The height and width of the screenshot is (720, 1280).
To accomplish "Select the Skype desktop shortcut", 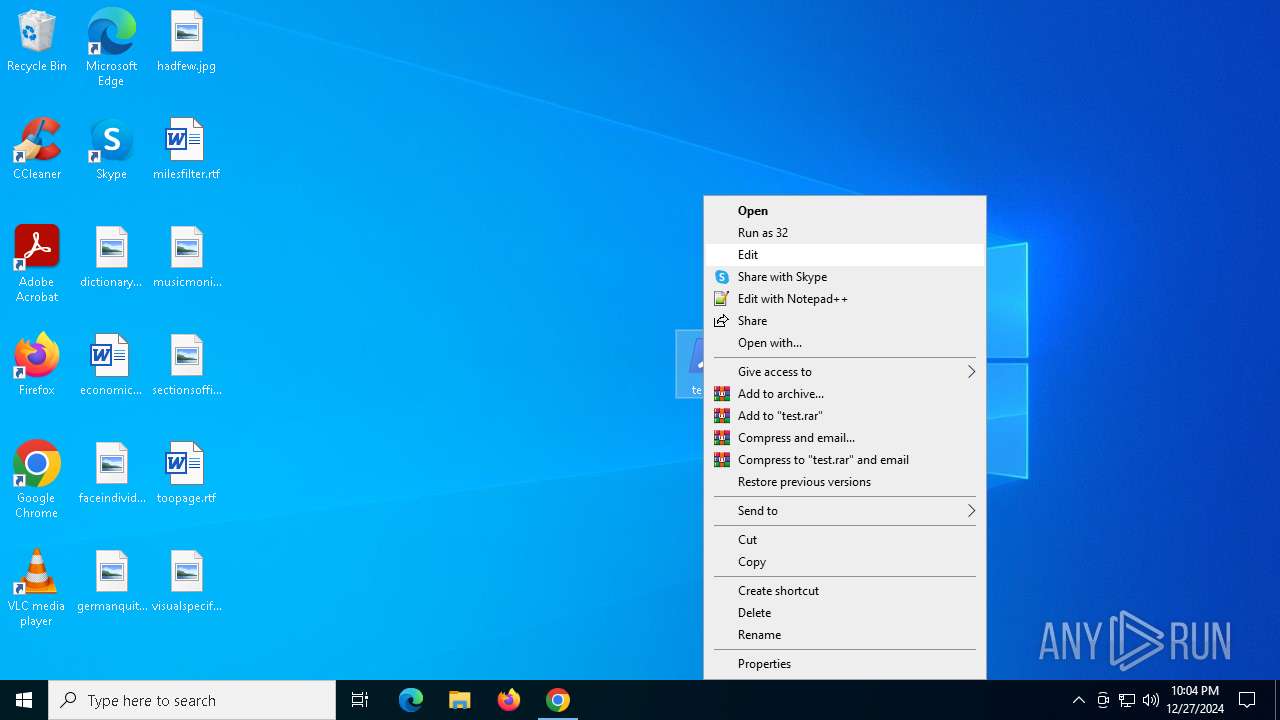I will pyautogui.click(x=111, y=150).
